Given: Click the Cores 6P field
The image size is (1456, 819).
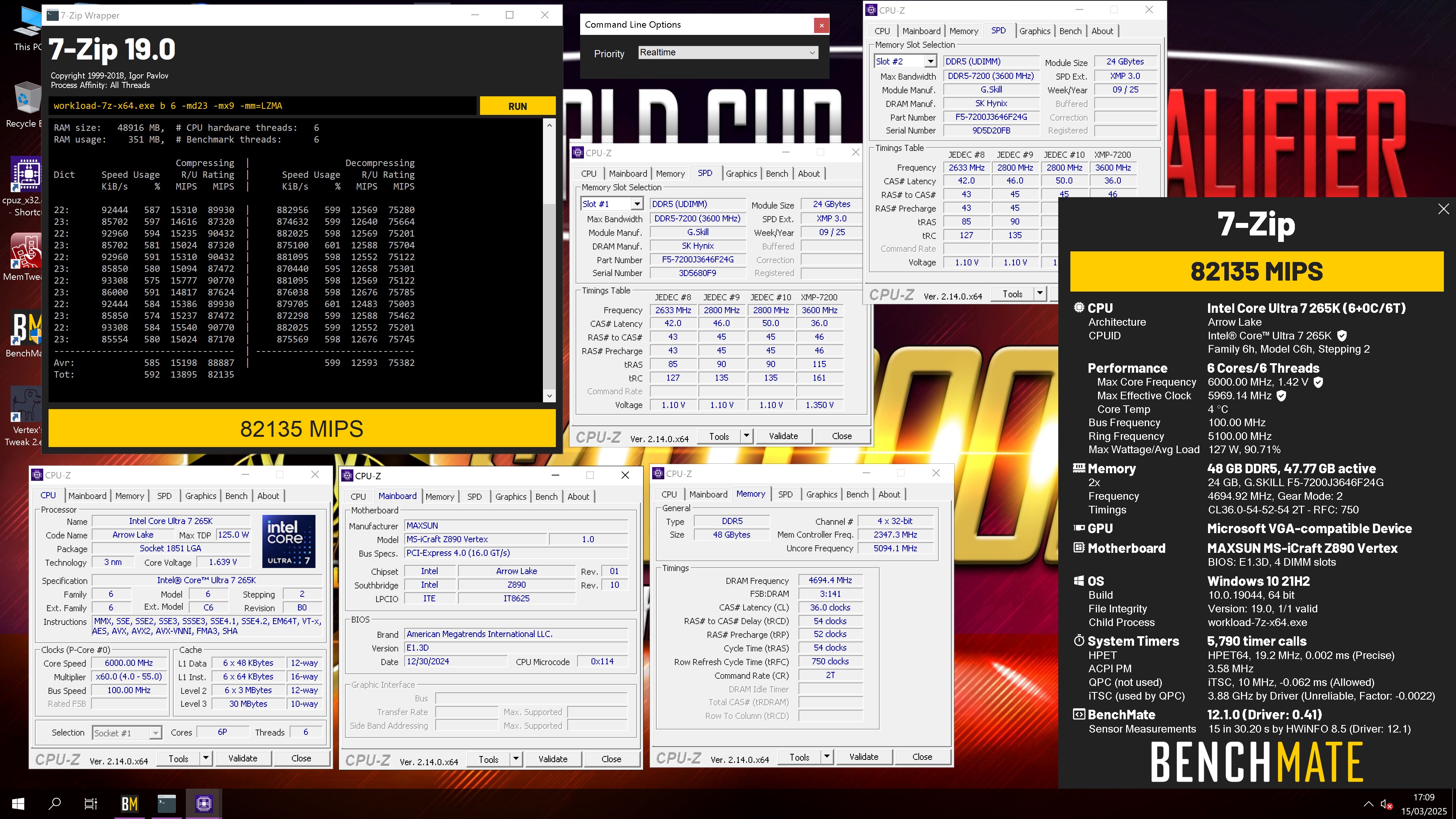Looking at the screenshot, I should coord(223,732).
